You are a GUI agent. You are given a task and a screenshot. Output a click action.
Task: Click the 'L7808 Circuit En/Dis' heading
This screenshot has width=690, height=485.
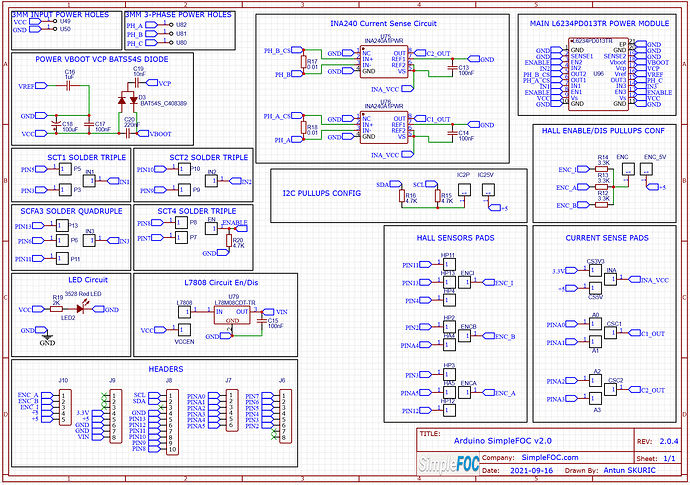[x=221, y=283]
